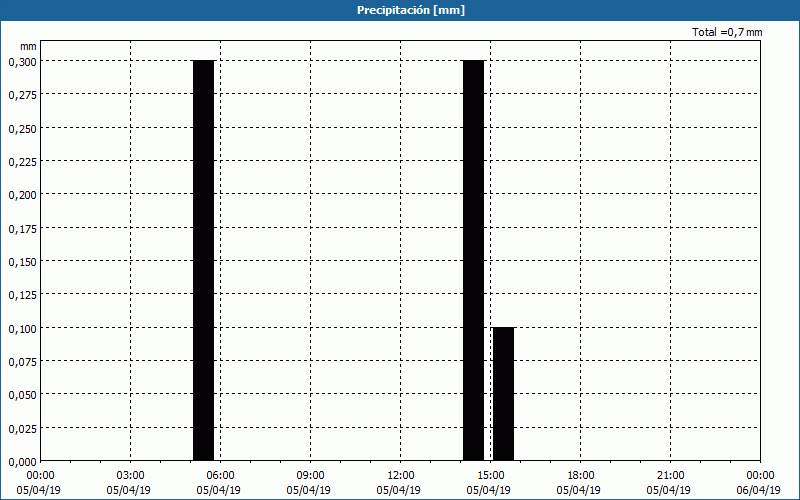Select the 0,300 bar just before 15:00
Image resolution: width=800 pixels, height=500 pixels.
point(473,260)
